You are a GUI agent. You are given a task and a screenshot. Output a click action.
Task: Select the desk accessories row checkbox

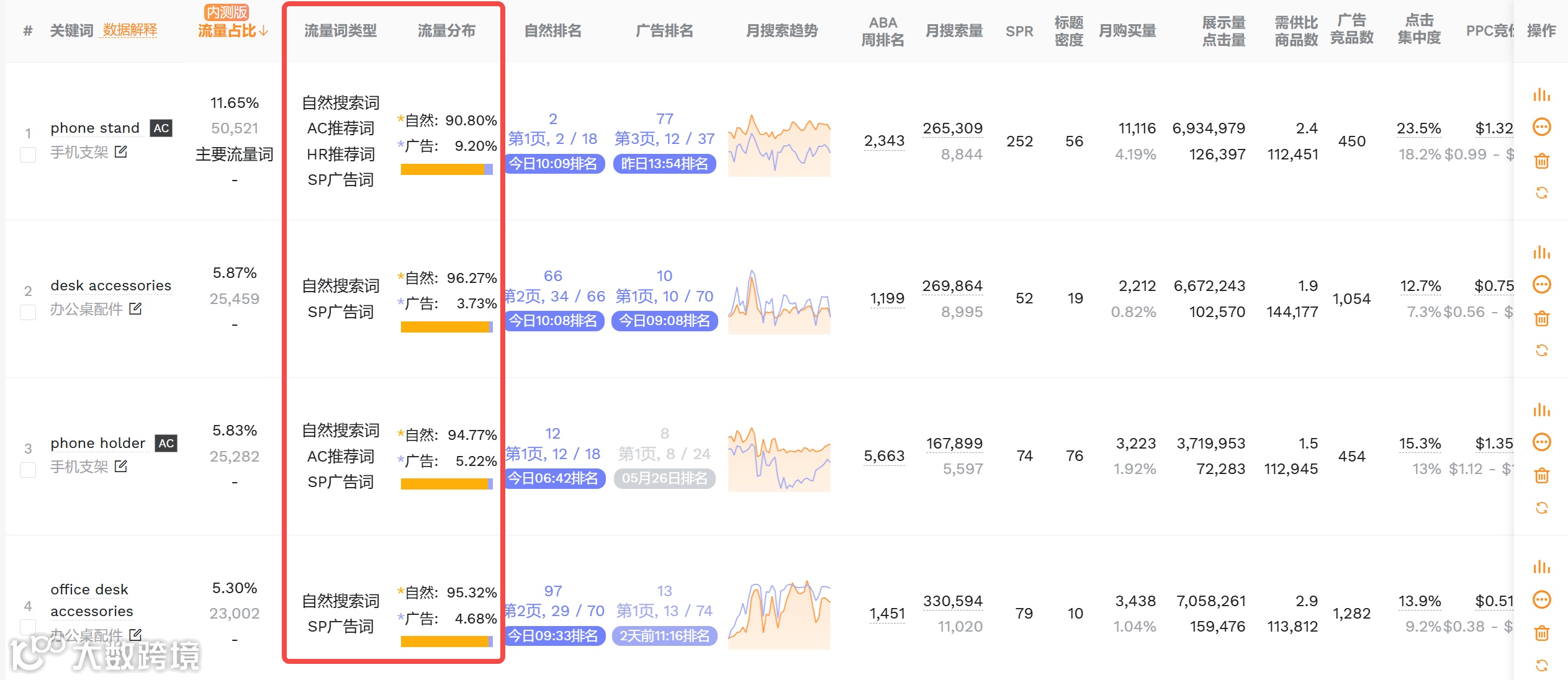click(28, 312)
